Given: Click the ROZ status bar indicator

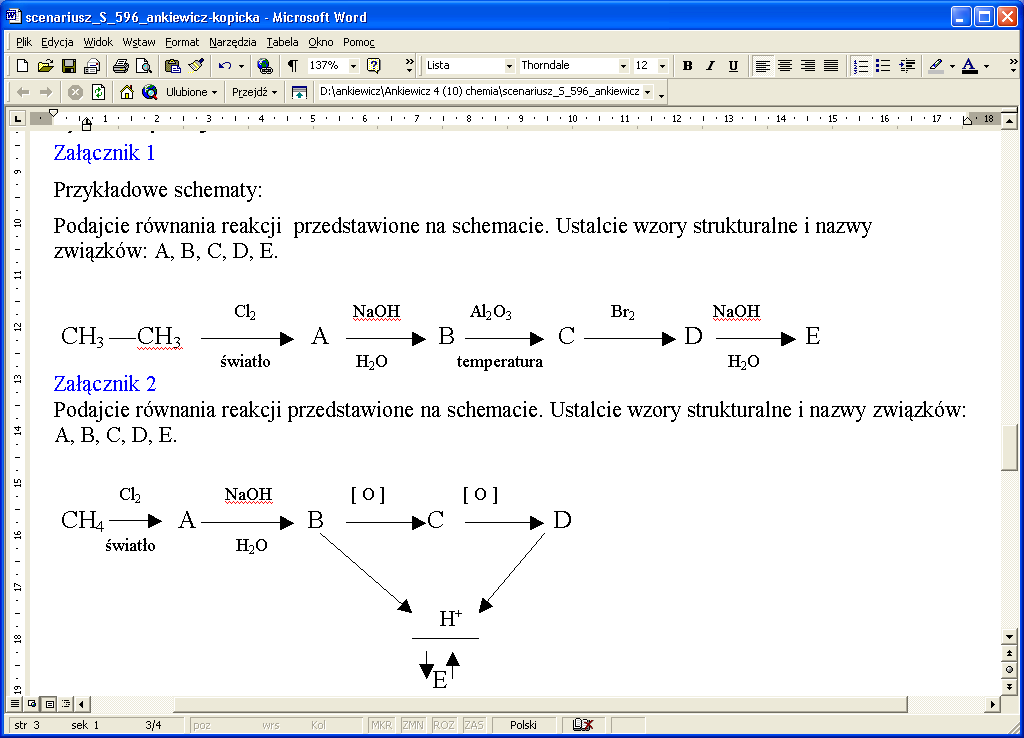Looking at the screenshot, I should [443, 725].
